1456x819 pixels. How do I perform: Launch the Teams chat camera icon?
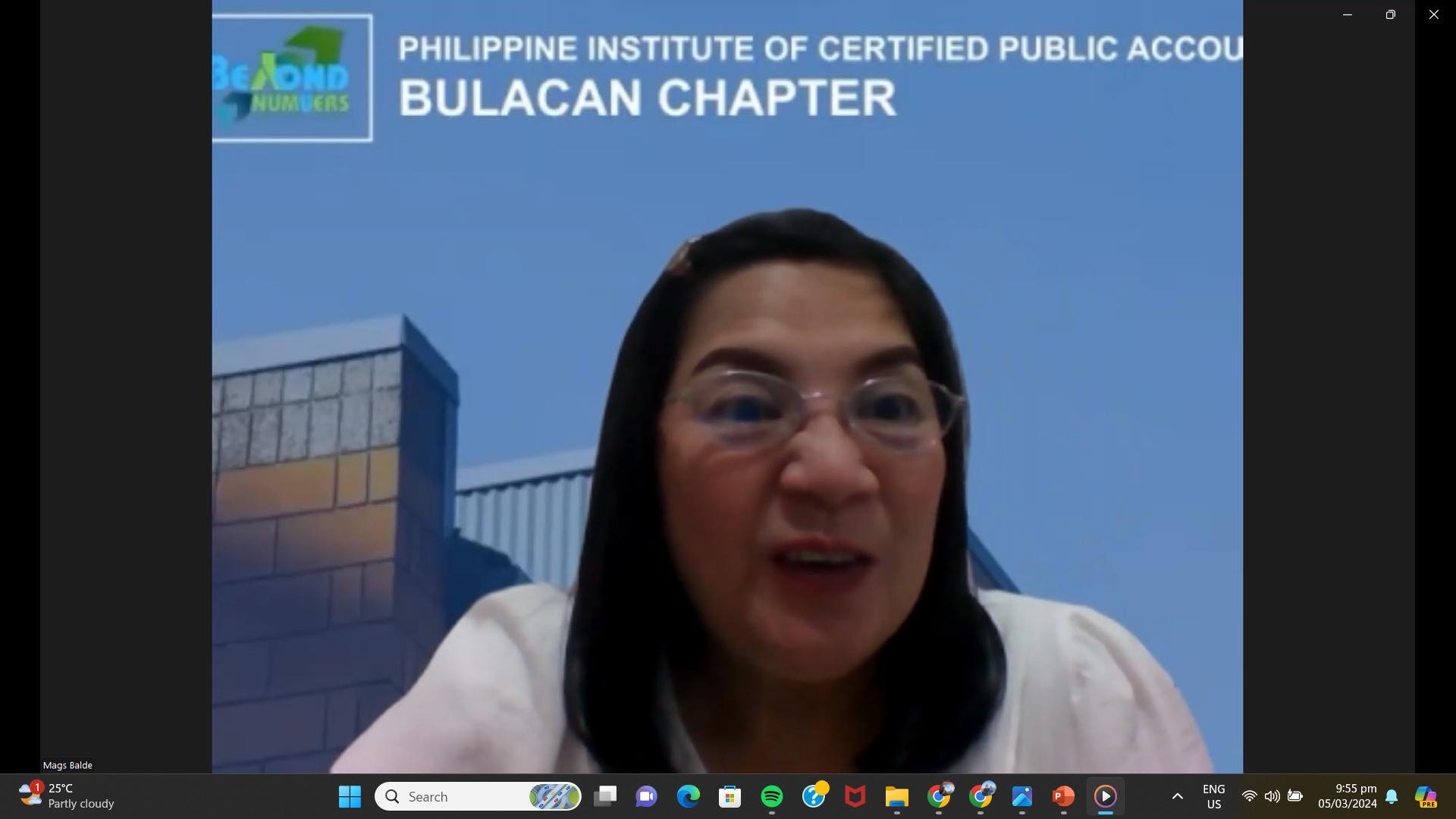[646, 796]
